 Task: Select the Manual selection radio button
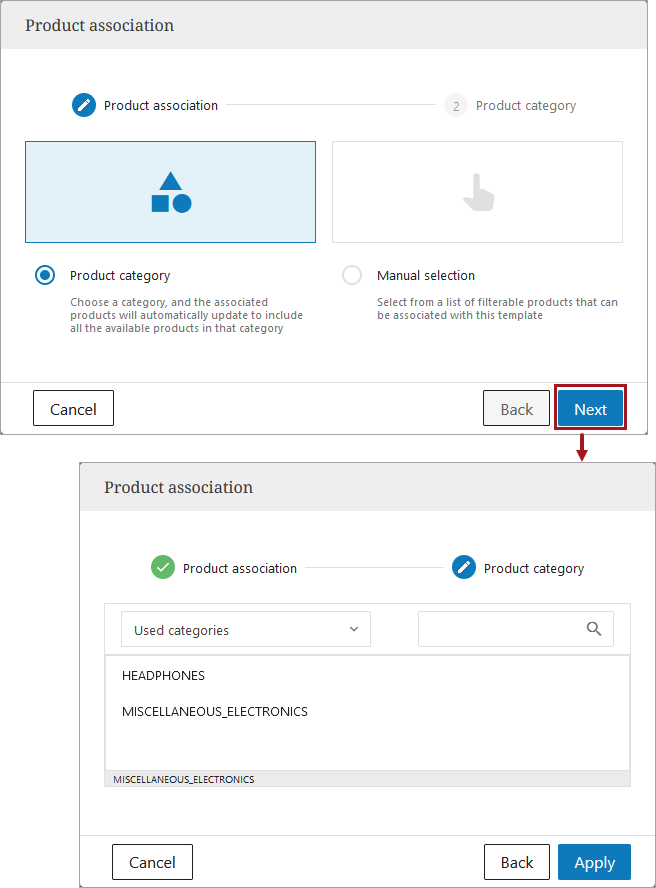pos(352,275)
